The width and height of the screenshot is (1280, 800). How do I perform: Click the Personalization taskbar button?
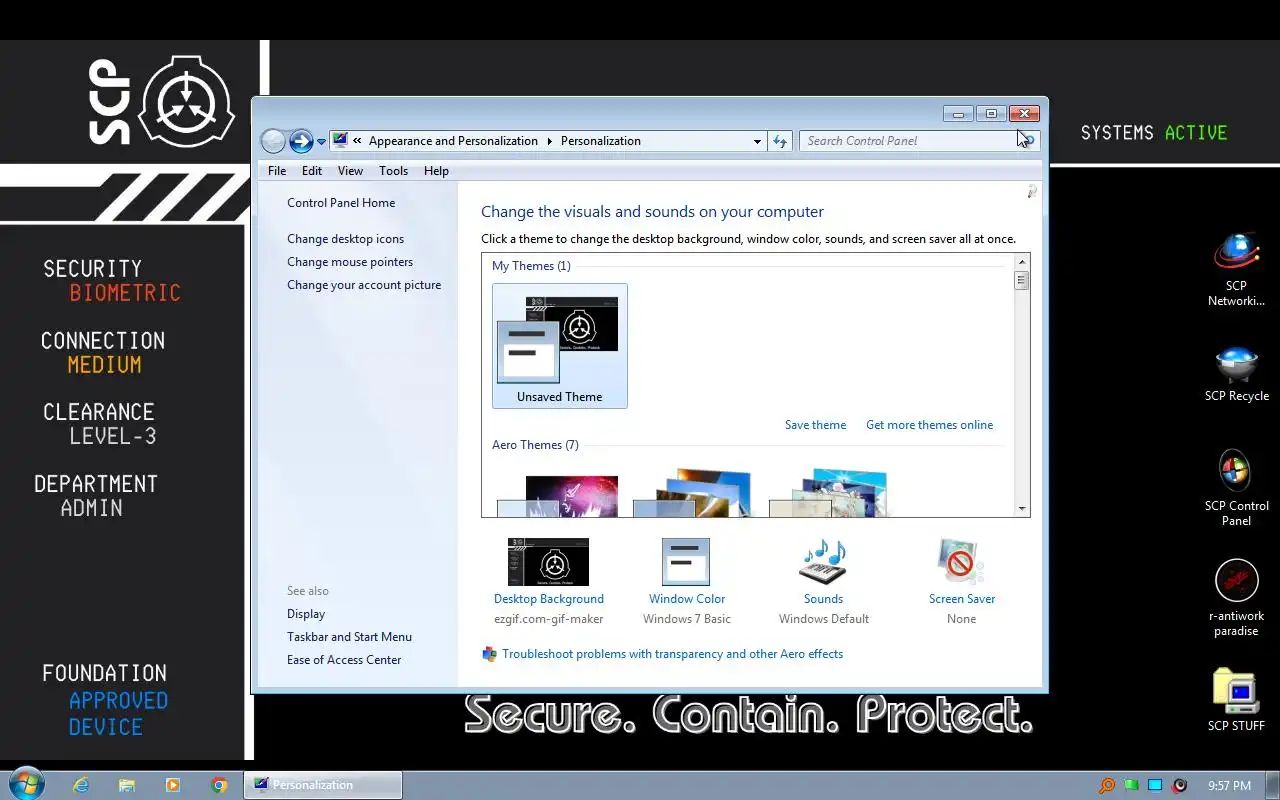[323, 785]
